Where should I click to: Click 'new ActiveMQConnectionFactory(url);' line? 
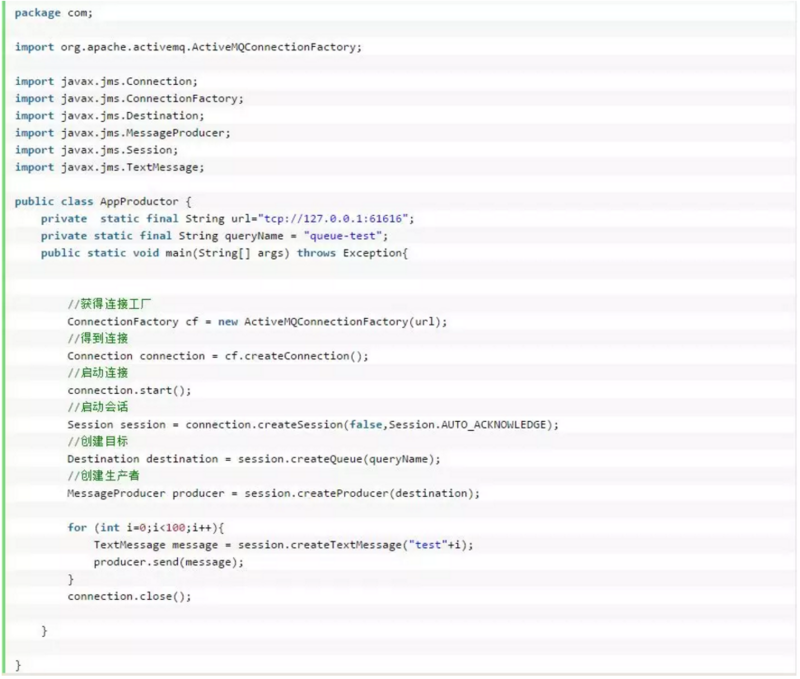pyautogui.click(x=257, y=322)
